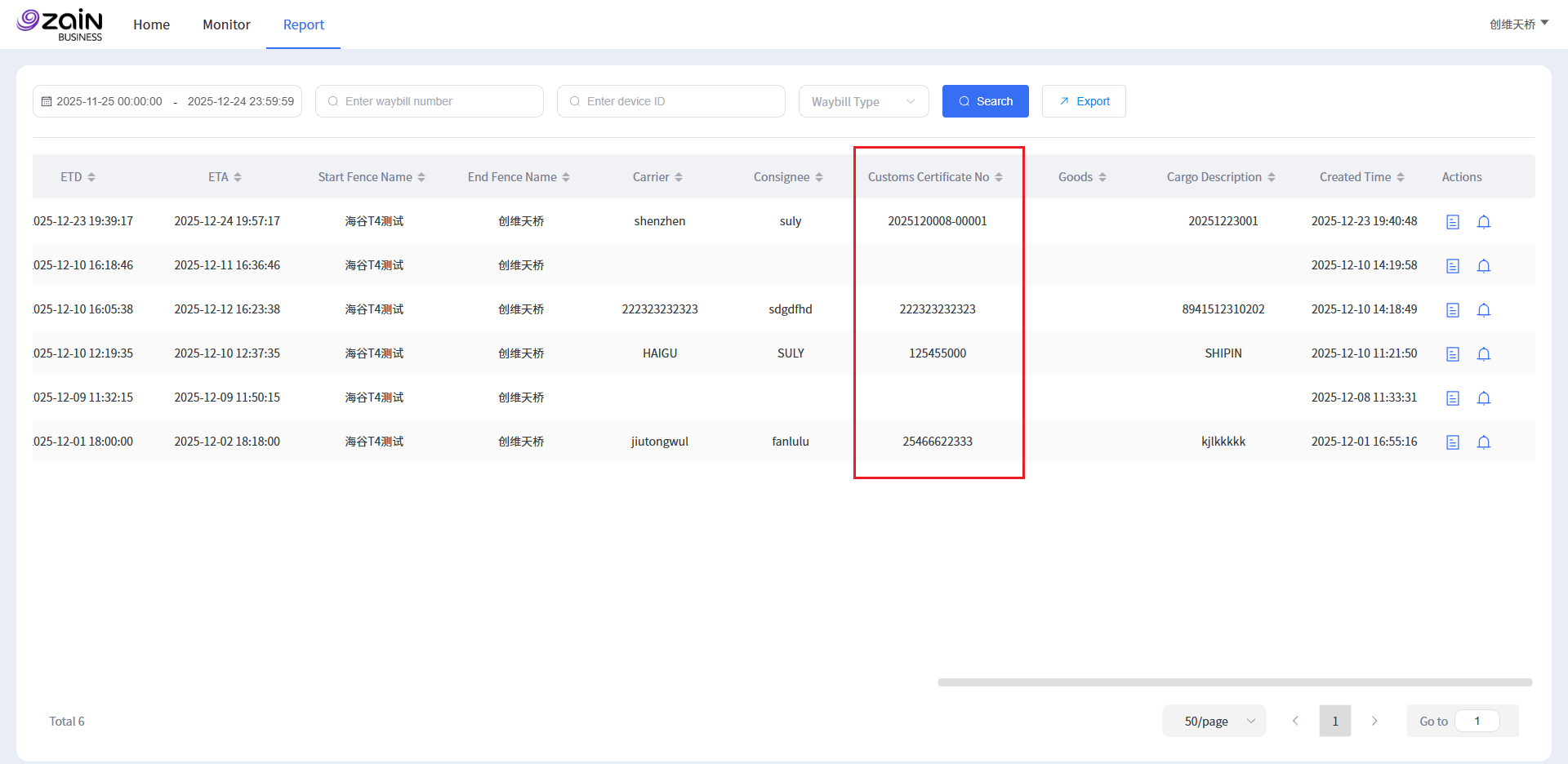Click alarm bell icon for 2025-12-23 row

[1484, 222]
